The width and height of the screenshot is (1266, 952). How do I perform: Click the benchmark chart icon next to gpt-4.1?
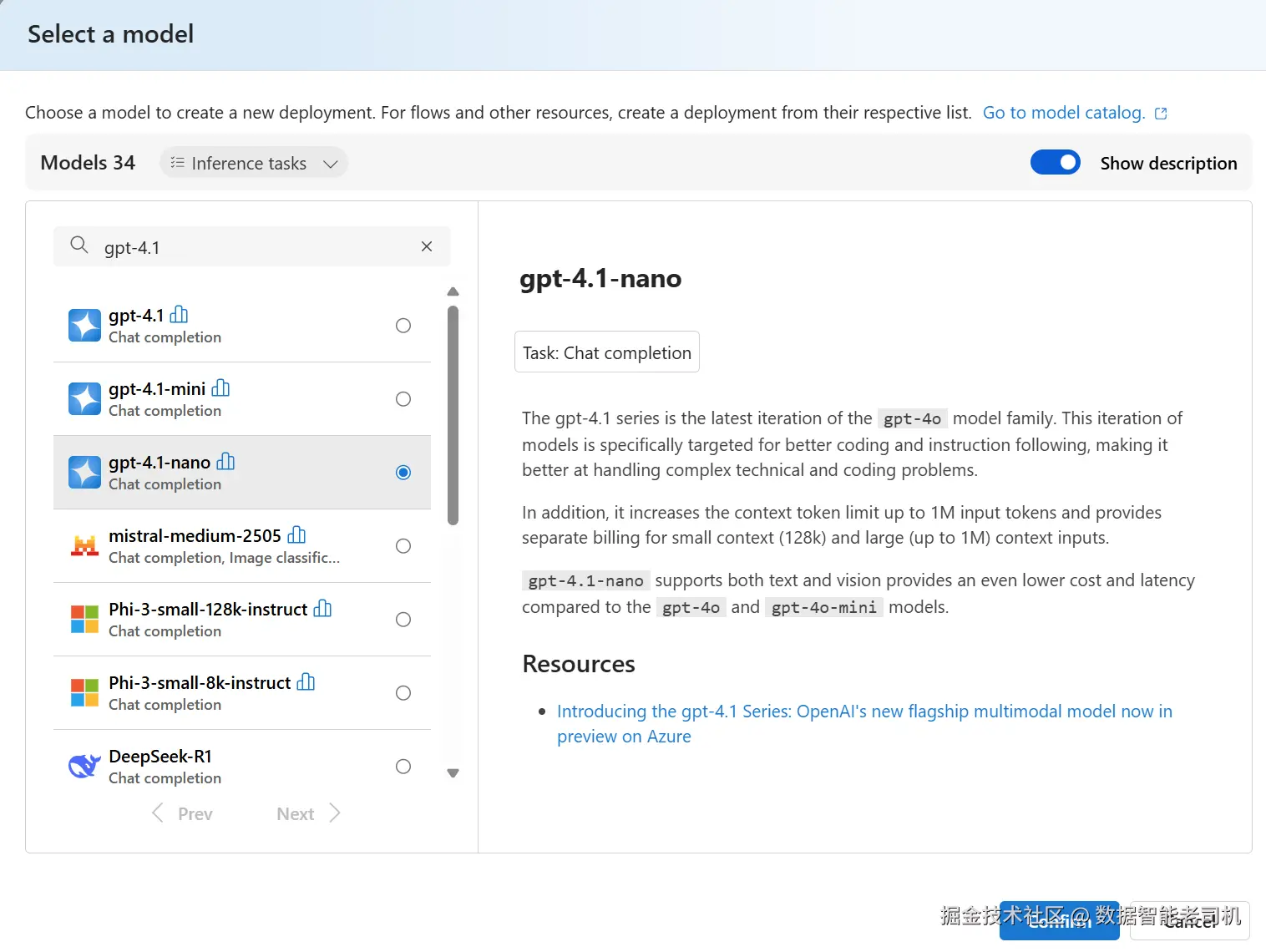[x=179, y=315]
